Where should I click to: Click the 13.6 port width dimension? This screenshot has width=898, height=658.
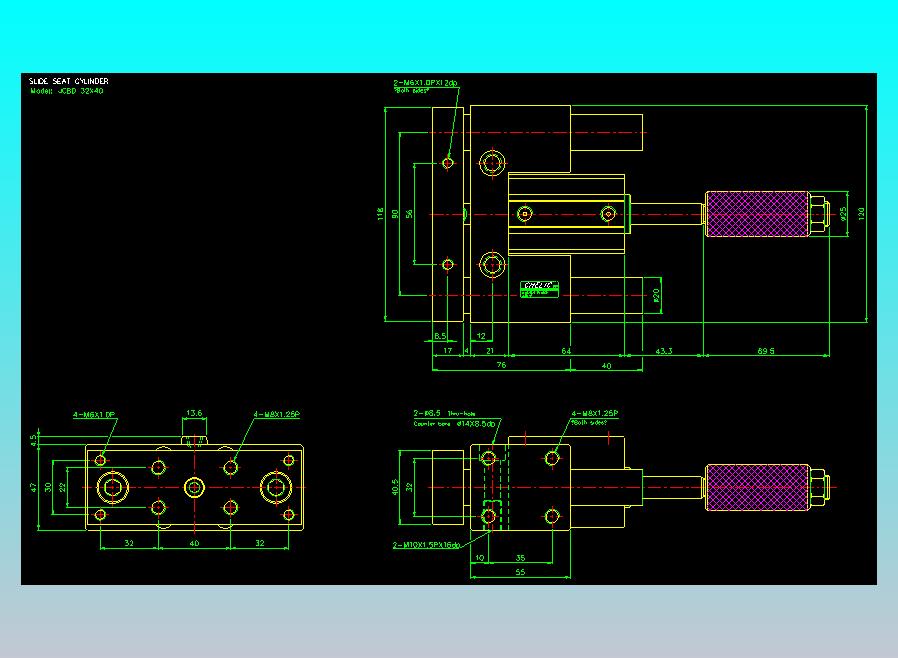click(x=194, y=413)
